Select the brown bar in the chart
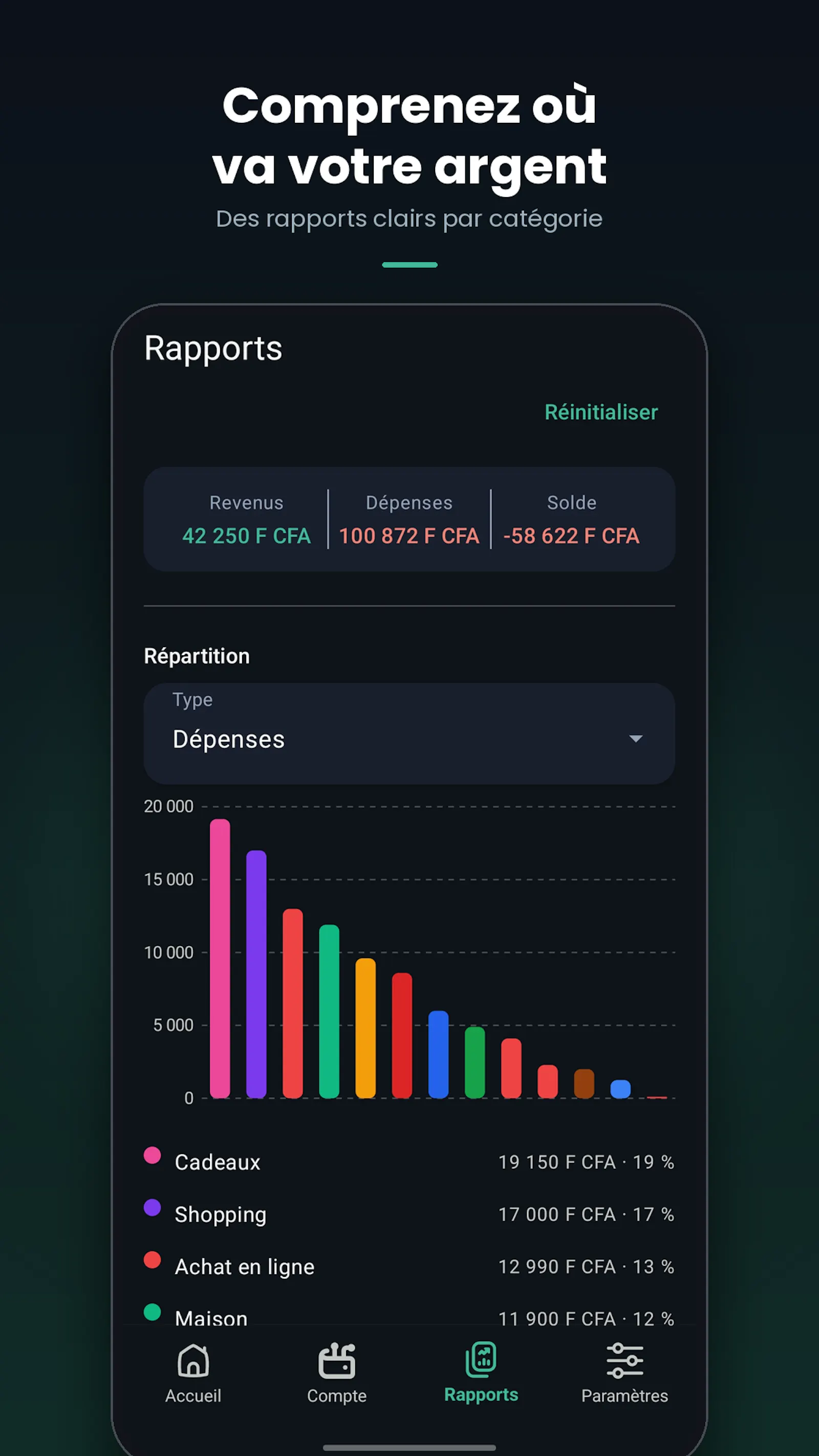The width and height of the screenshot is (819, 1456). click(584, 1083)
